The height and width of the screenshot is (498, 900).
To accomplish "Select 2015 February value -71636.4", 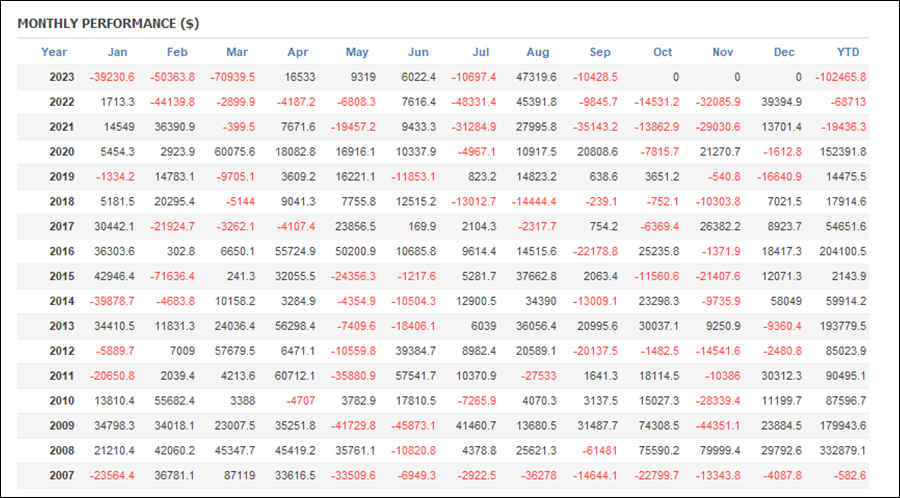I will pyautogui.click(x=172, y=276).
